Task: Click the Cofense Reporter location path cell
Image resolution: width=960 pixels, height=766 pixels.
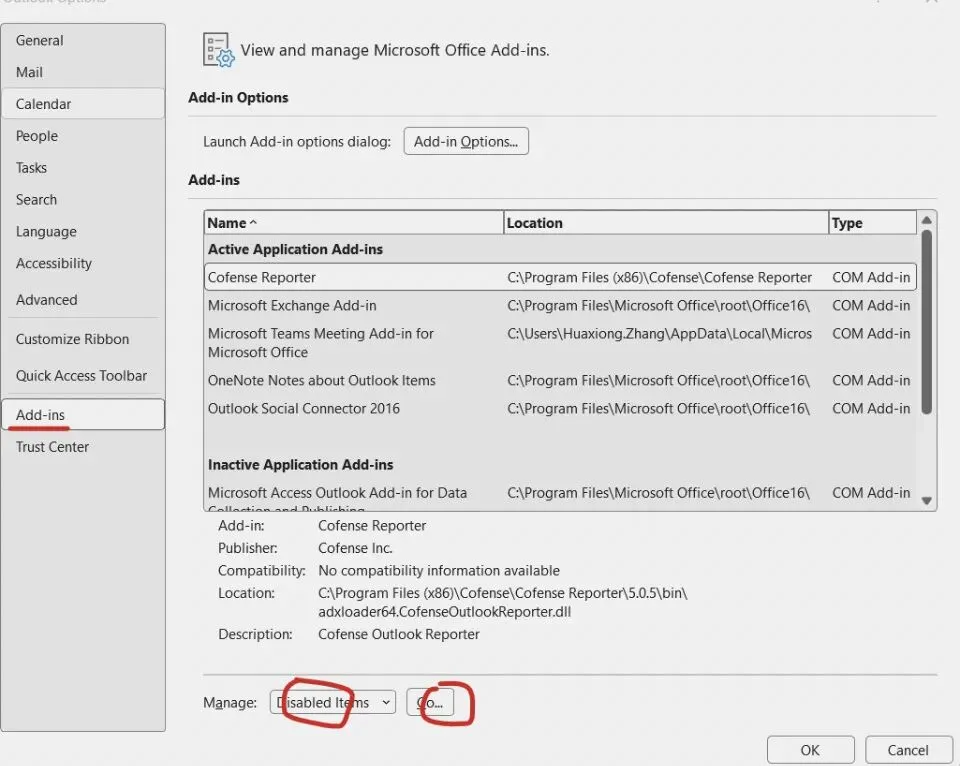Action: 659,277
